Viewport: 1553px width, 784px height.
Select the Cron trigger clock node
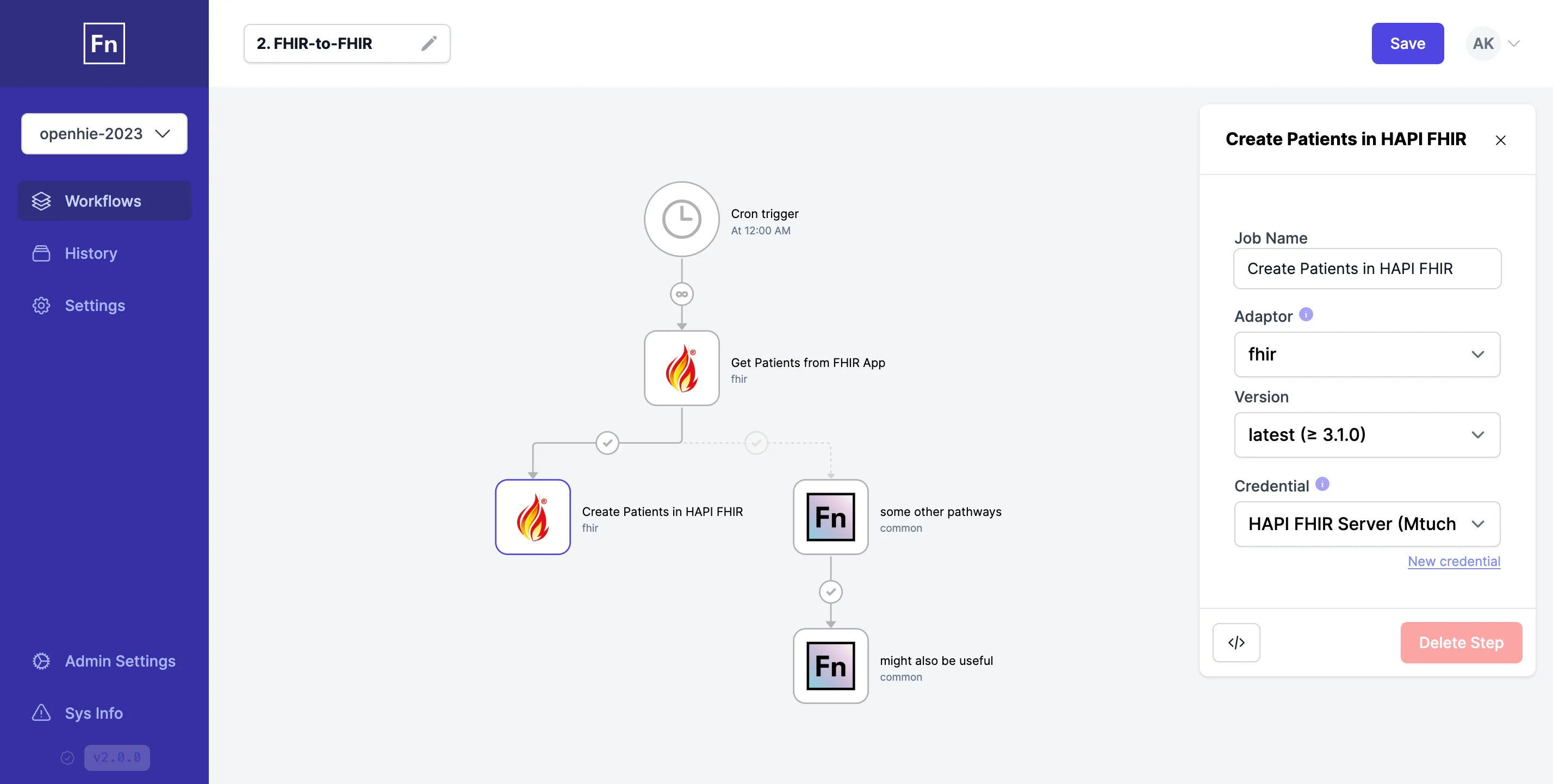point(681,219)
